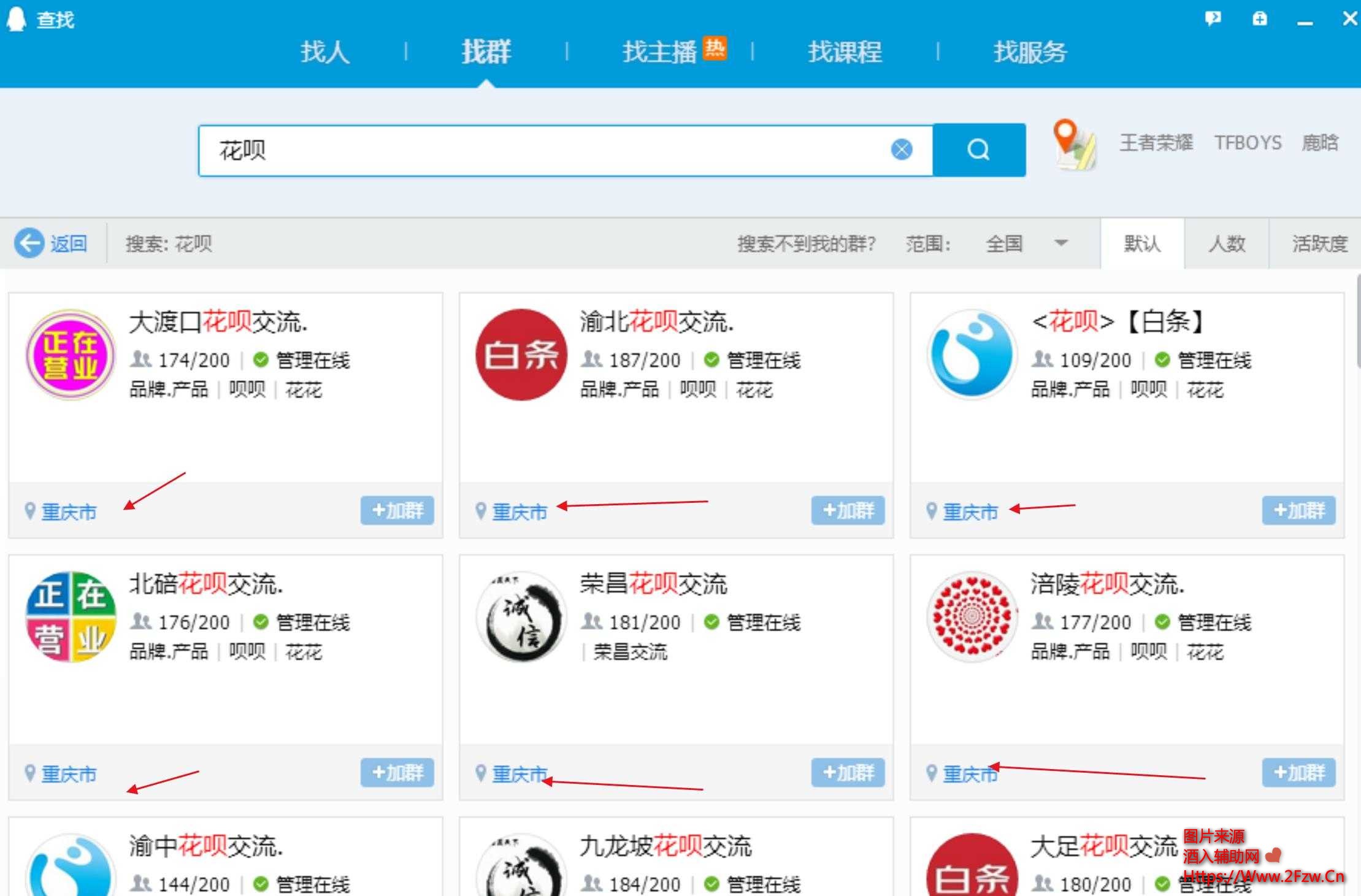This screenshot has height=896, width=1361.
Task: Click the green 管理在线 checkmark in 渝北 card
Action: pyautogui.click(x=711, y=359)
